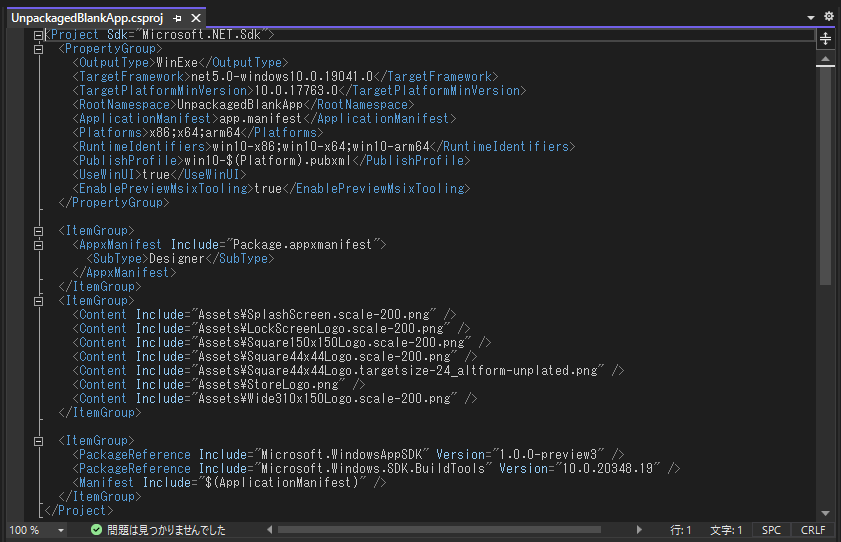The image size is (841, 542).
Task: Collapse the PropertyGroup element
Action: coord(39,49)
